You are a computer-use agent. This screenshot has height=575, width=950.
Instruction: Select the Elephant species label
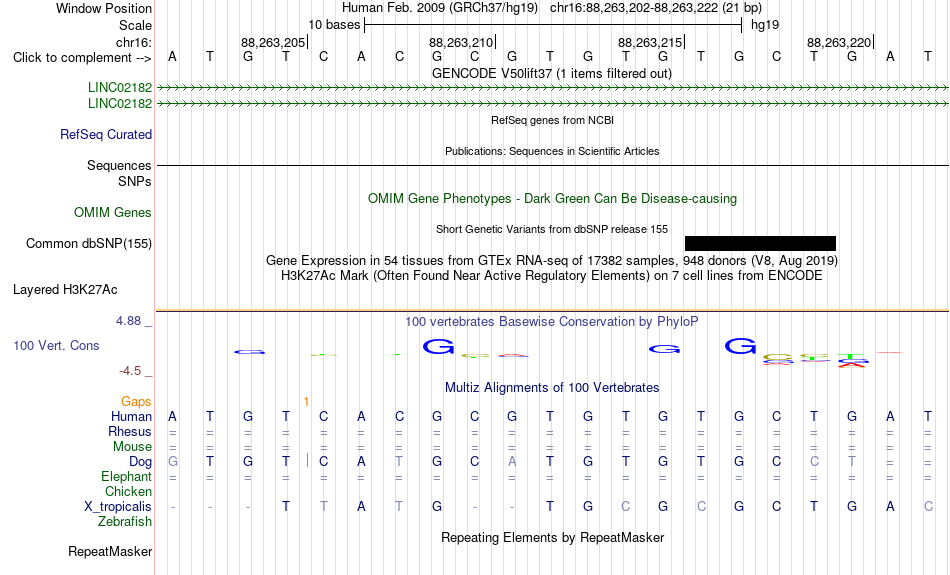(127, 476)
